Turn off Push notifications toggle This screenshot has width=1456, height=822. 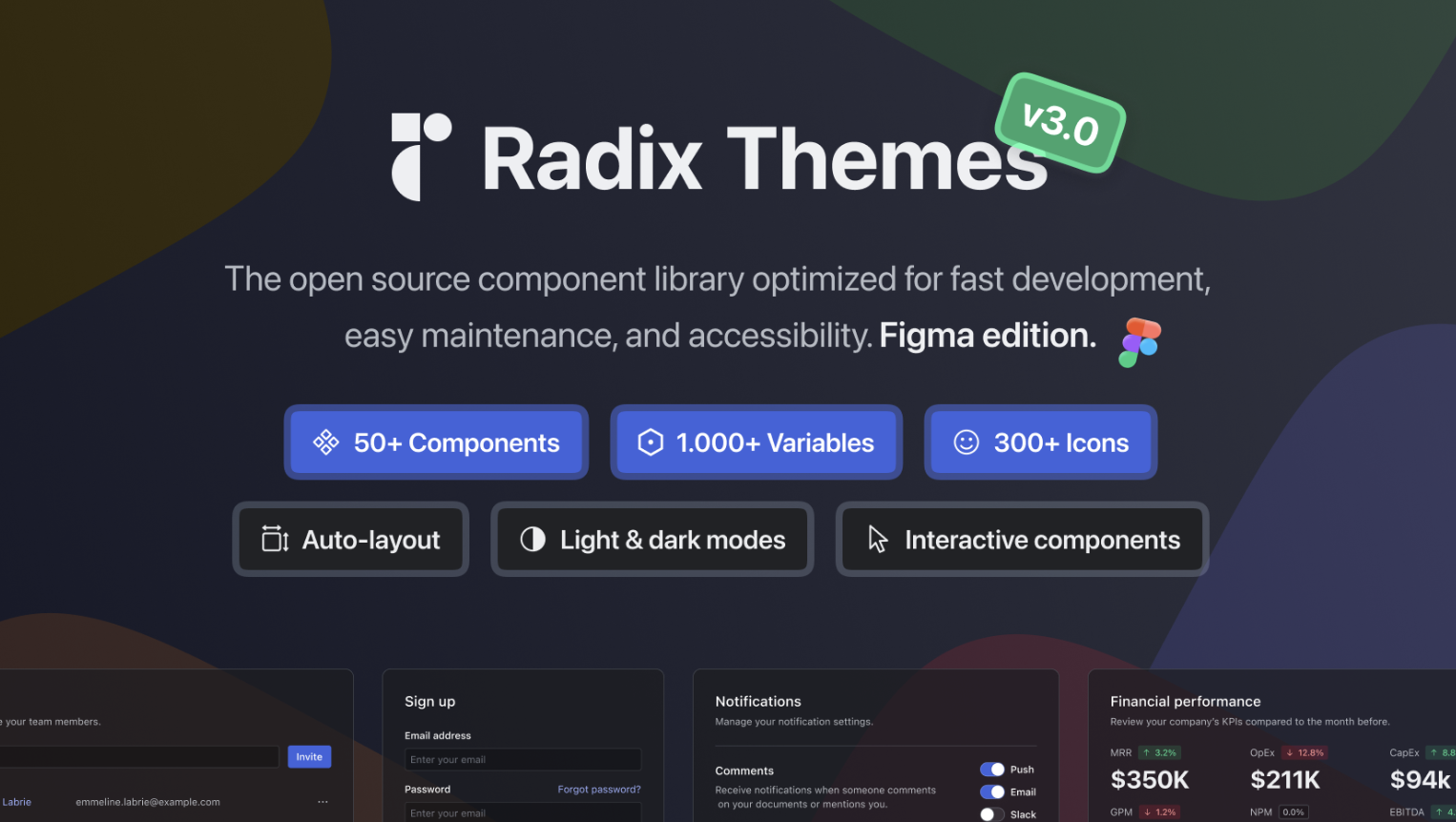tap(992, 770)
